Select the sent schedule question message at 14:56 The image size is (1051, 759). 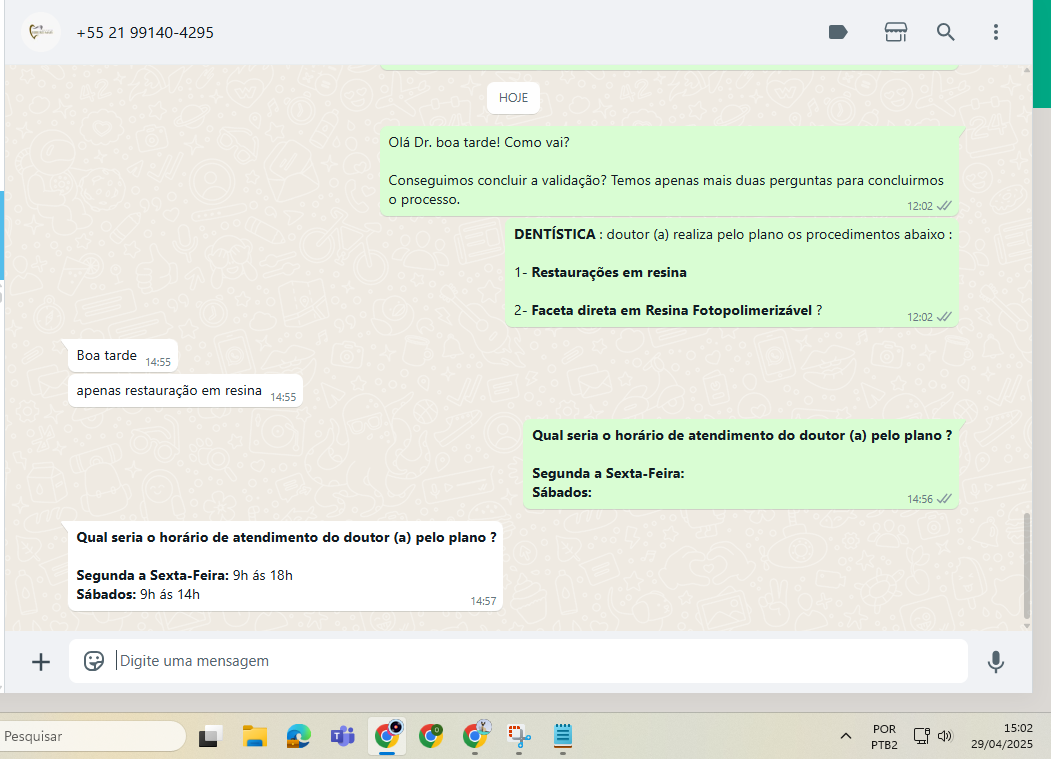pos(741,464)
